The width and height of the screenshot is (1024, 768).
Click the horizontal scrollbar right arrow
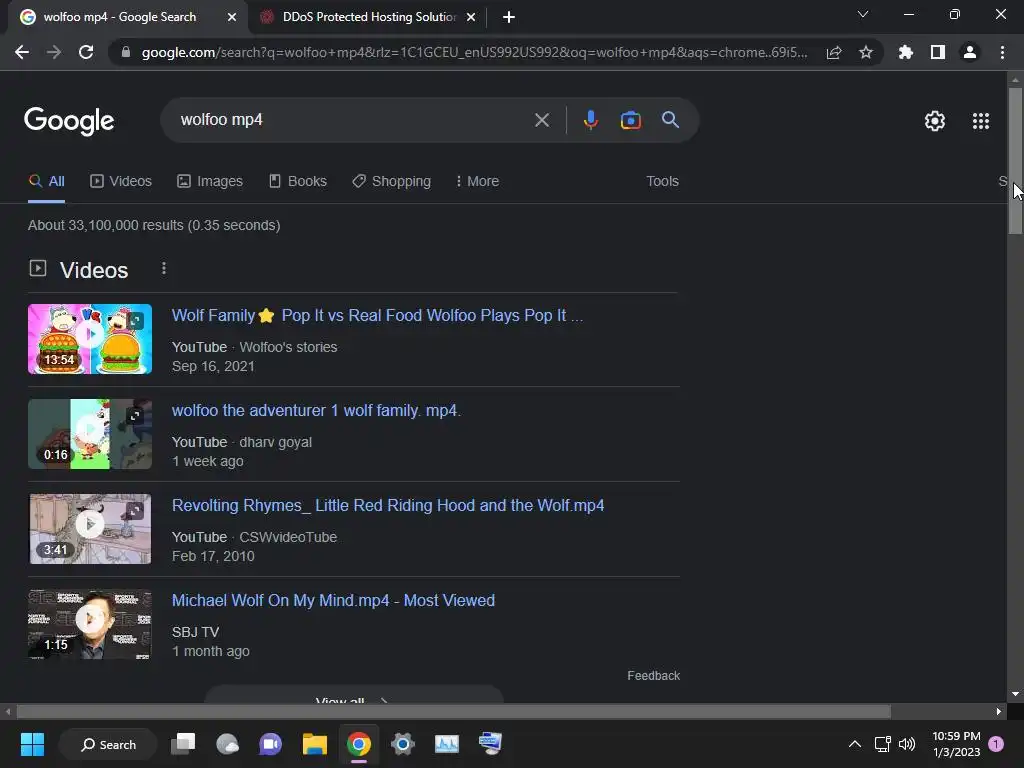[x=999, y=711]
